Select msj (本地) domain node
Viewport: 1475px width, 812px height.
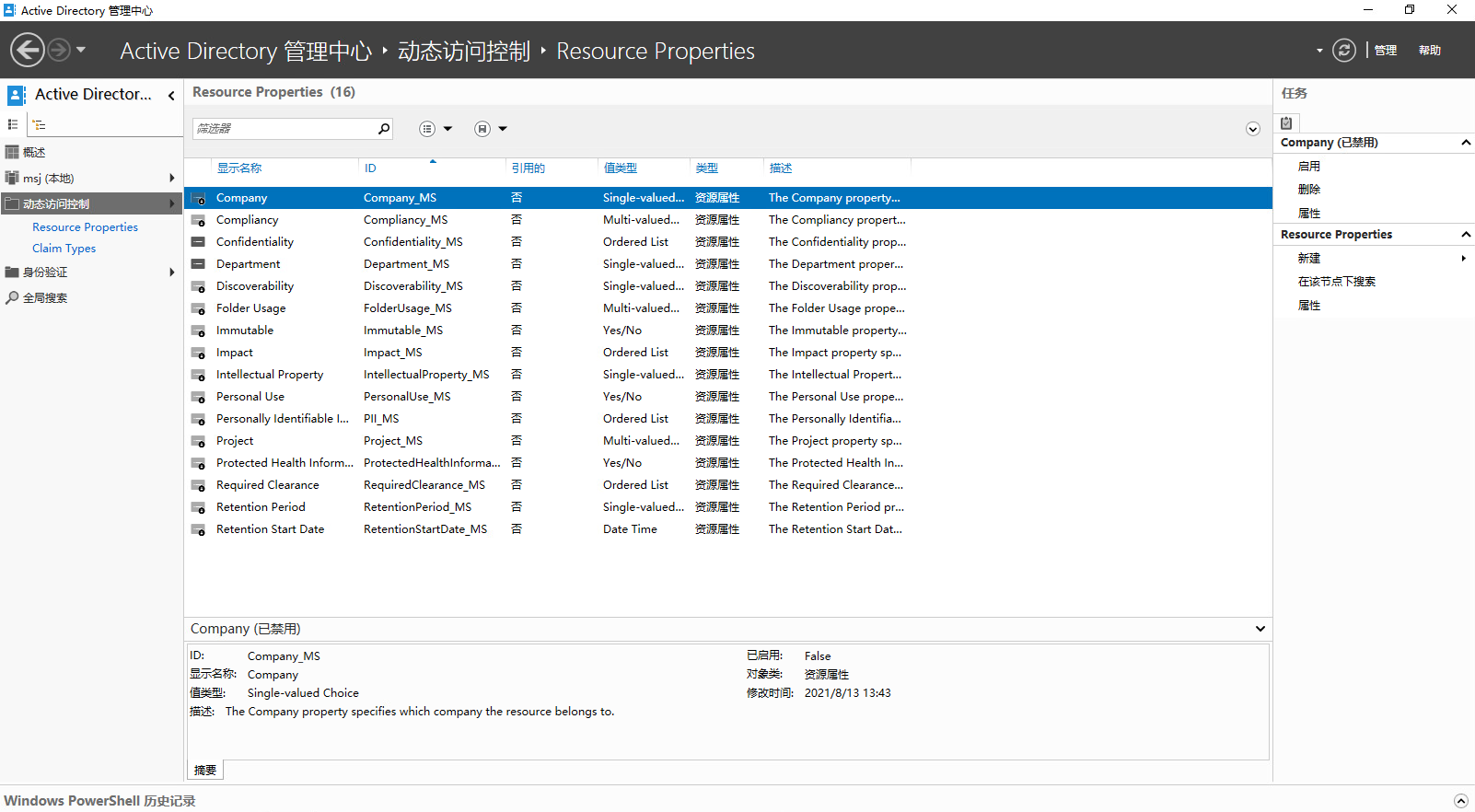pos(48,179)
